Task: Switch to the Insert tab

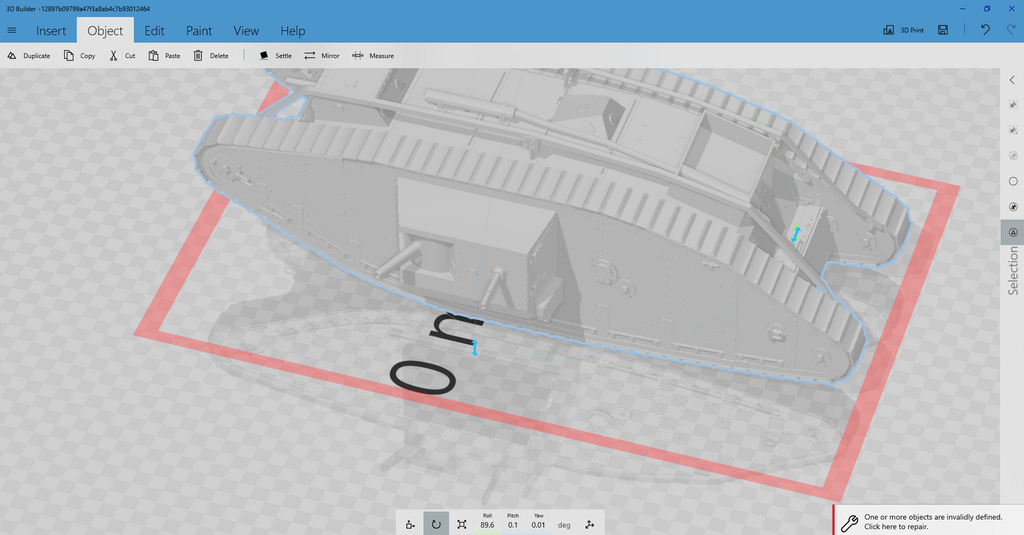Action: click(x=51, y=31)
